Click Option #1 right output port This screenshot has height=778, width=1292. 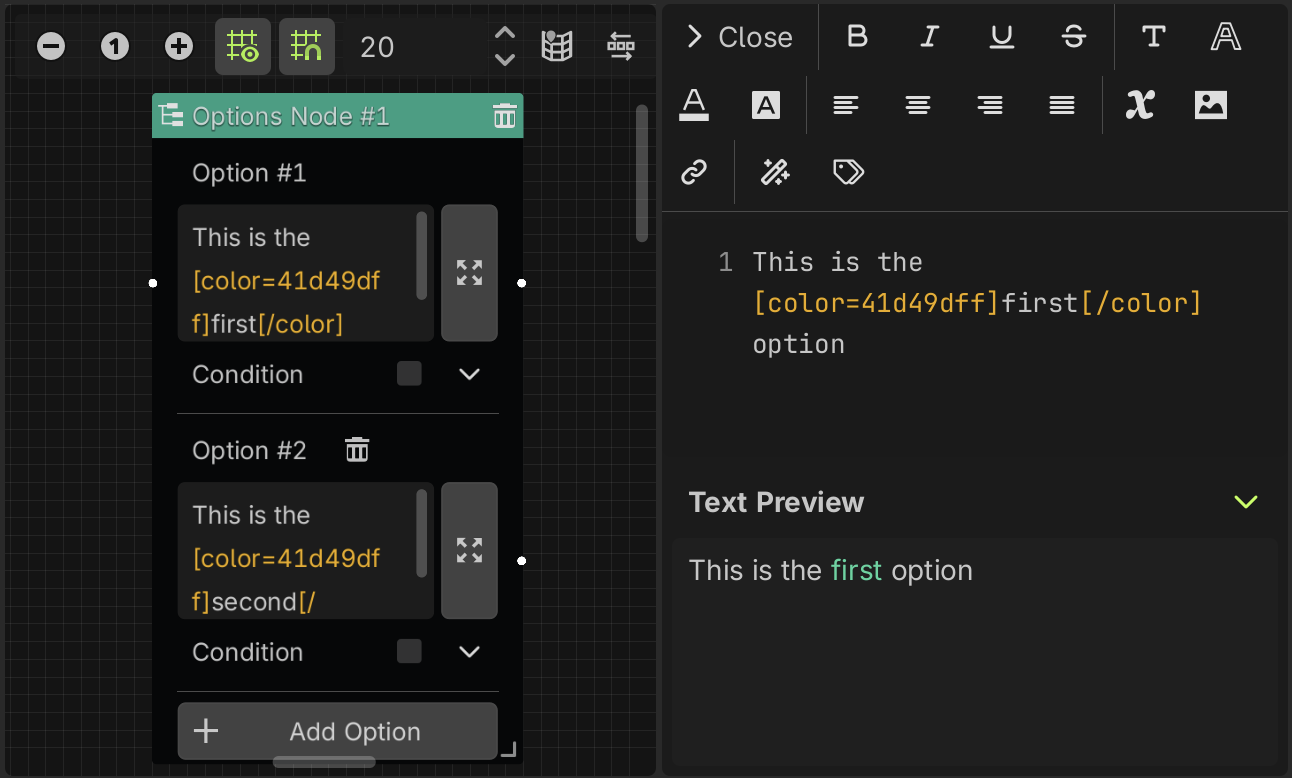click(522, 283)
